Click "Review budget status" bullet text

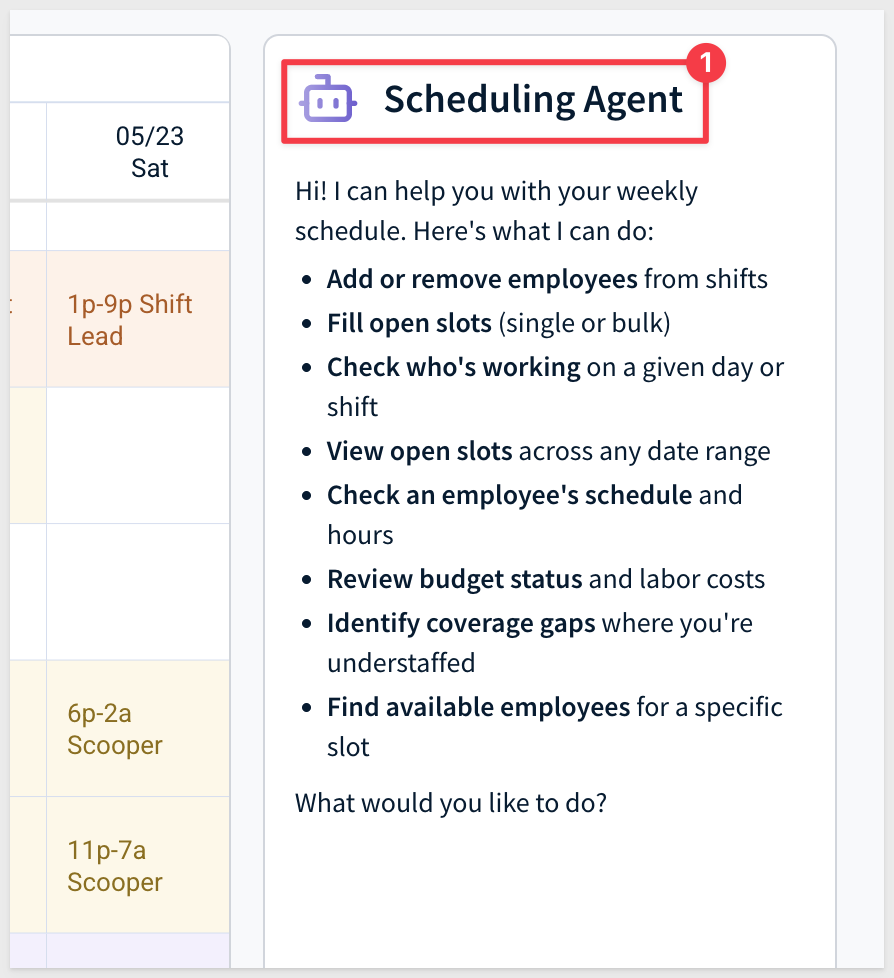click(454, 579)
